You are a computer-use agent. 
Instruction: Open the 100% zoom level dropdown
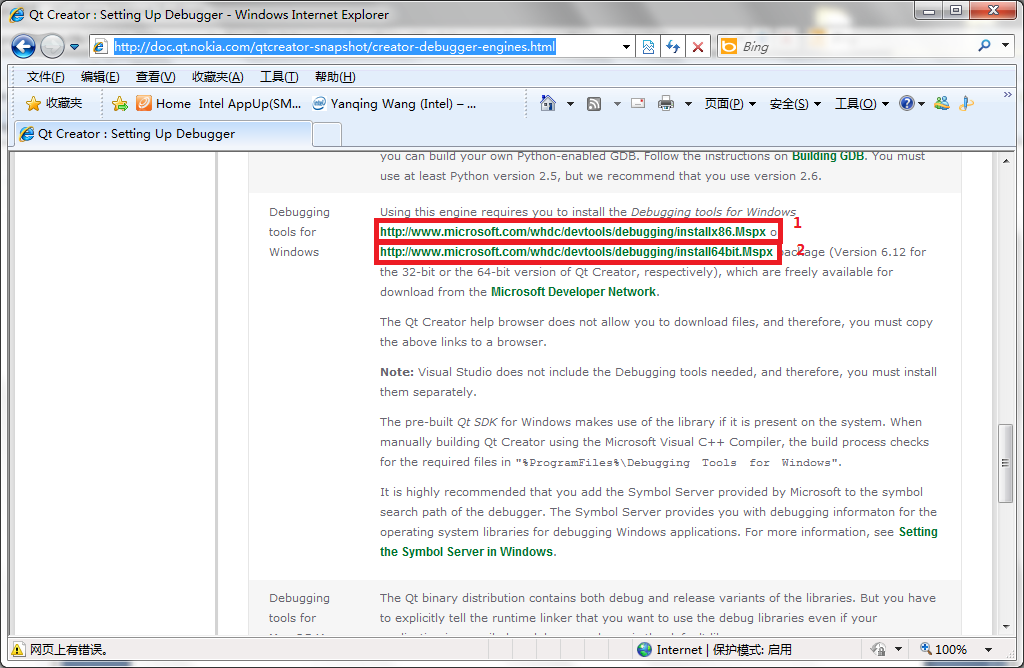pos(989,649)
